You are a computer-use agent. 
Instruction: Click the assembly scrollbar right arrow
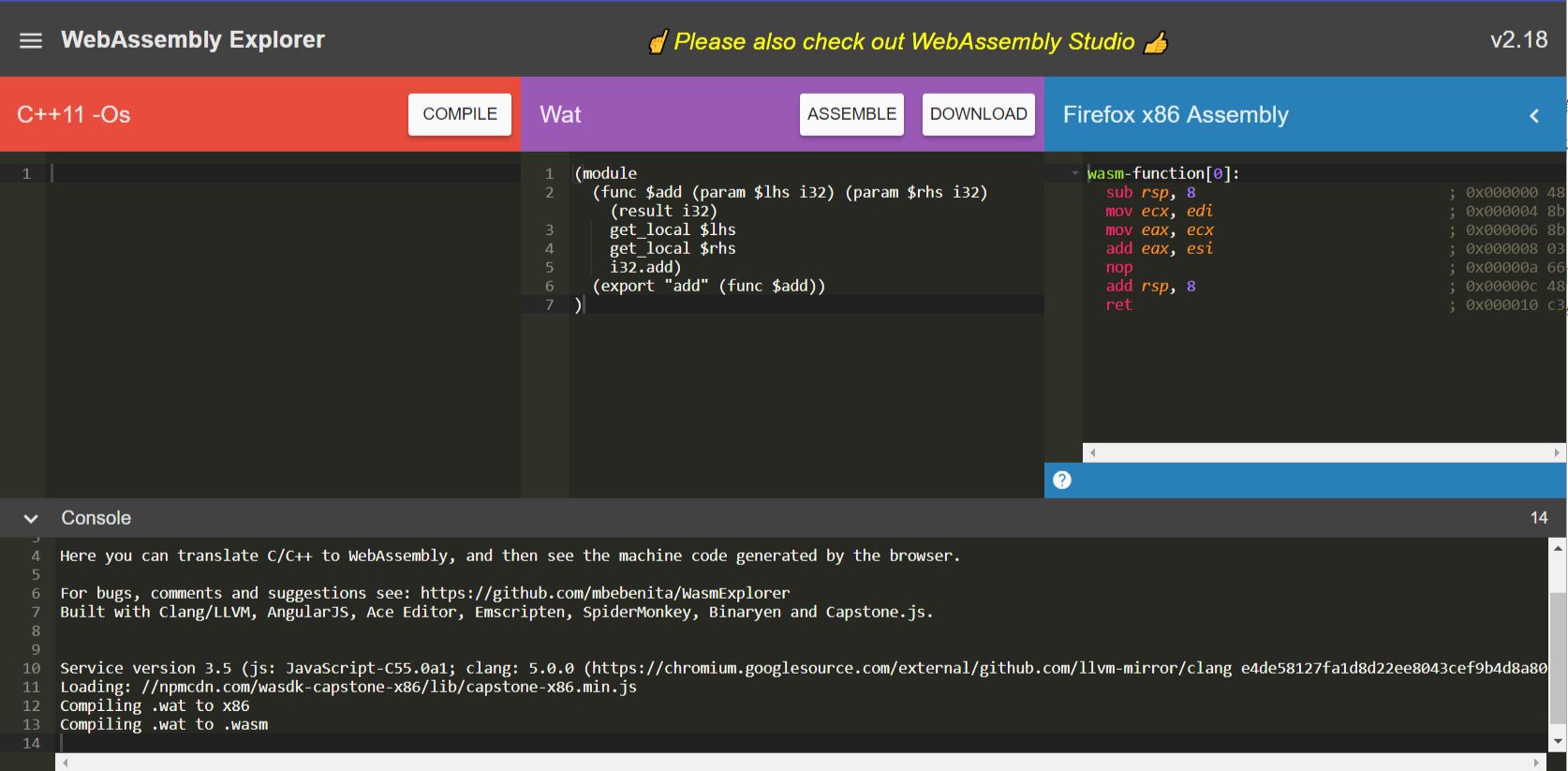tap(1557, 452)
